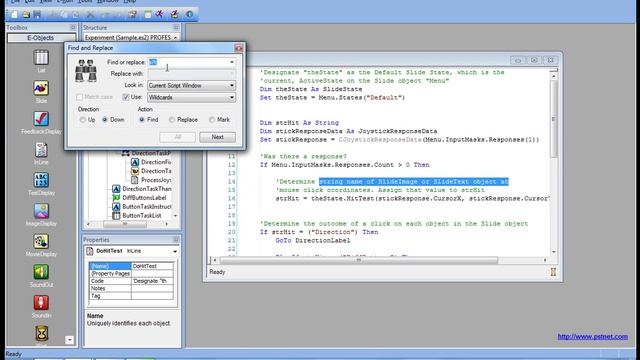The height and width of the screenshot is (360, 640).
Task: Toggle the Use checkbox in Find and Replace
Action: [x=126, y=97]
